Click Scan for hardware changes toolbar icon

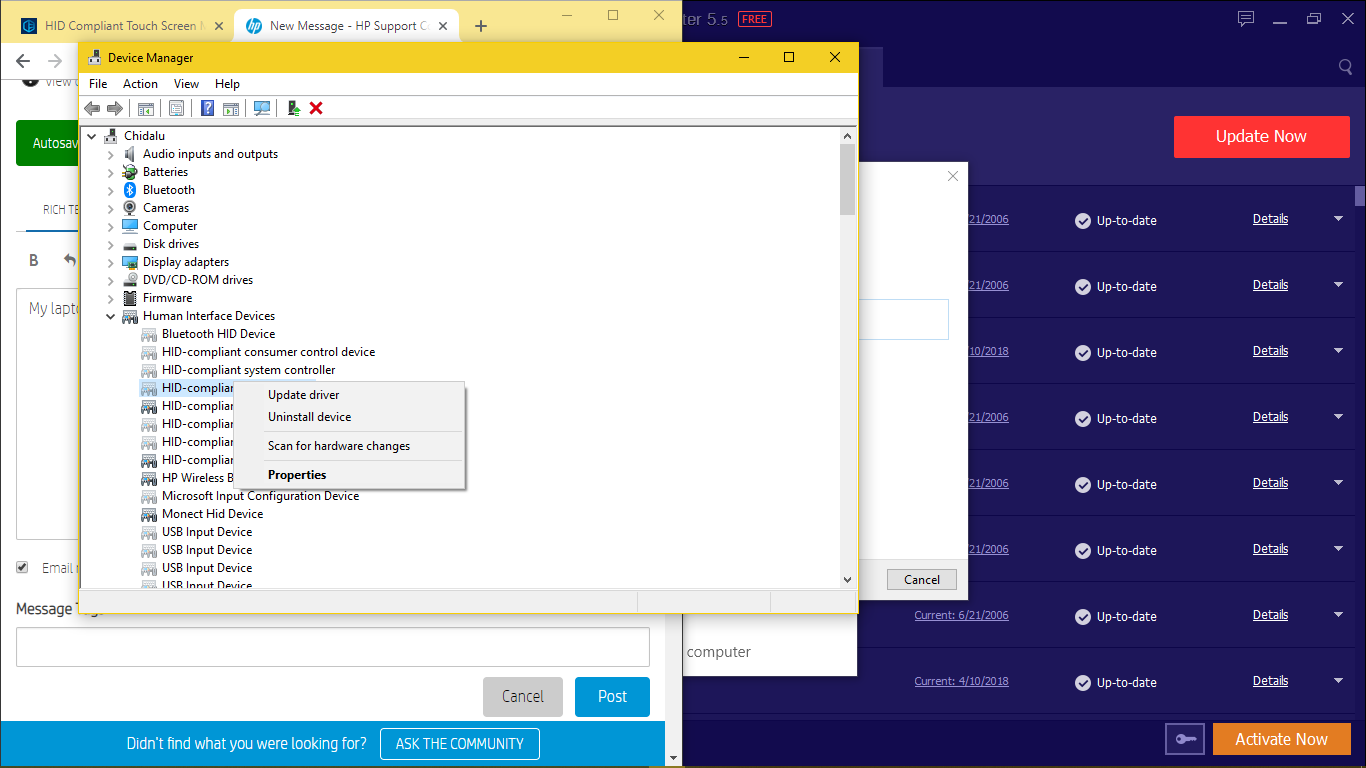coord(262,108)
